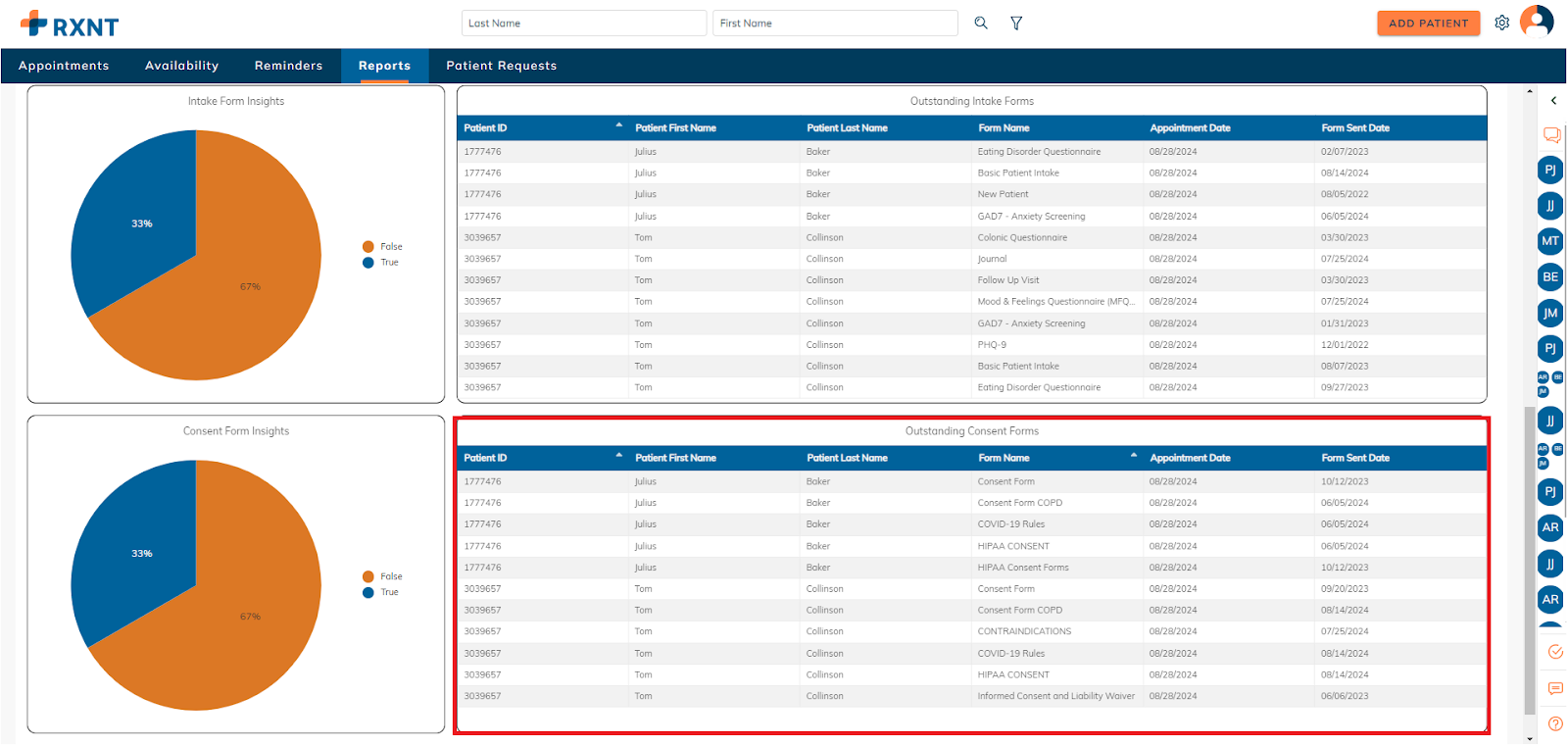Image resolution: width=1568 pixels, height=745 pixels.
Task: Click the Outstanding Consent Forms title
Action: pyautogui.click(x=971, y=431)
